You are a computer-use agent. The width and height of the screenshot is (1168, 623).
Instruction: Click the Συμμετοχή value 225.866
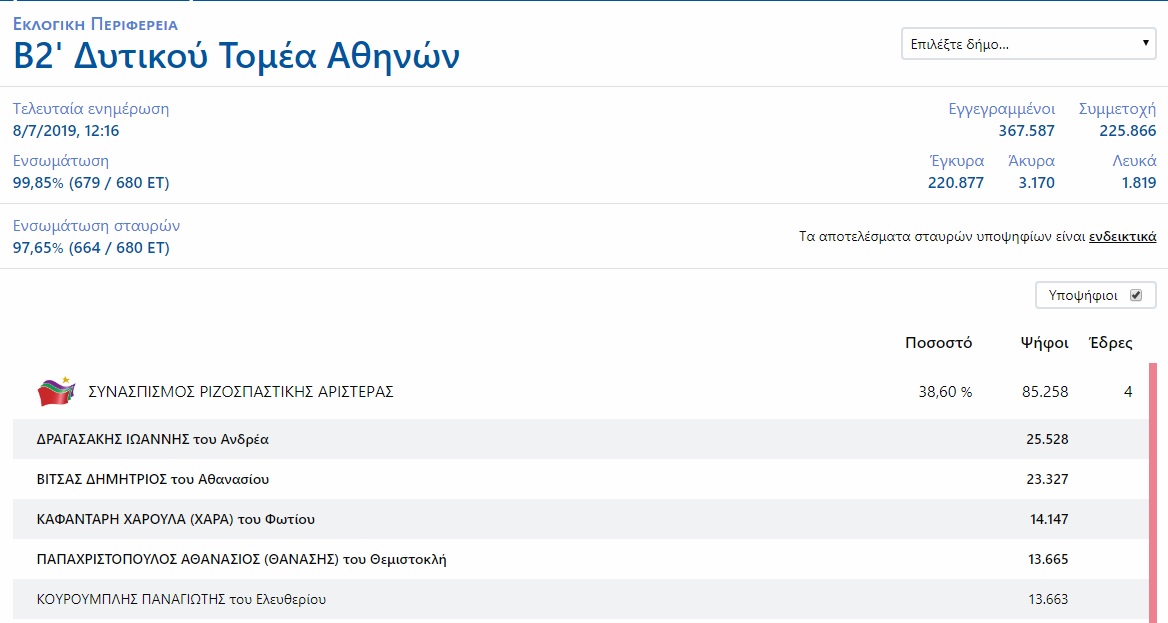(x=1127, y=131)
